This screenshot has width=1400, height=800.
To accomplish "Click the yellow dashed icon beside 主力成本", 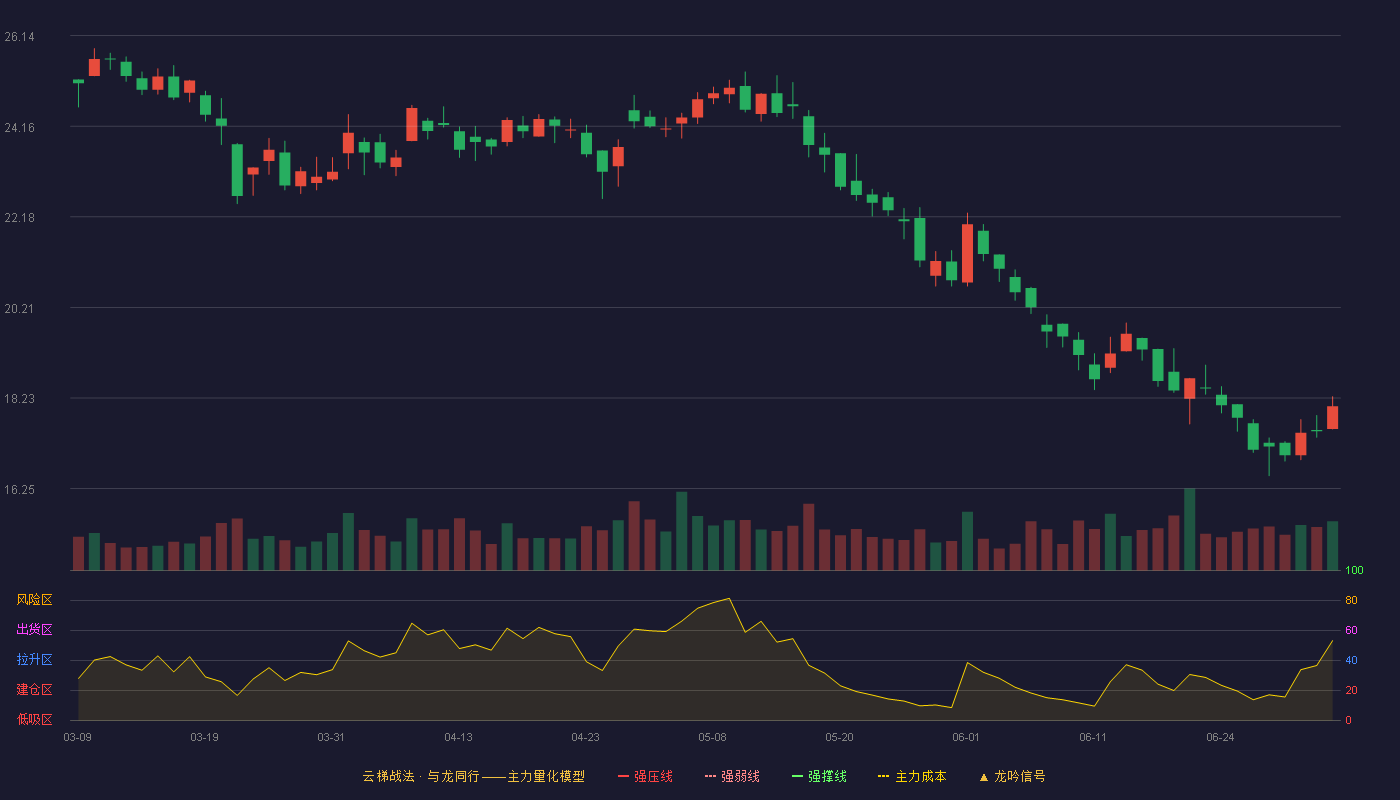I will pyautogui.click(x=884, y=776).
